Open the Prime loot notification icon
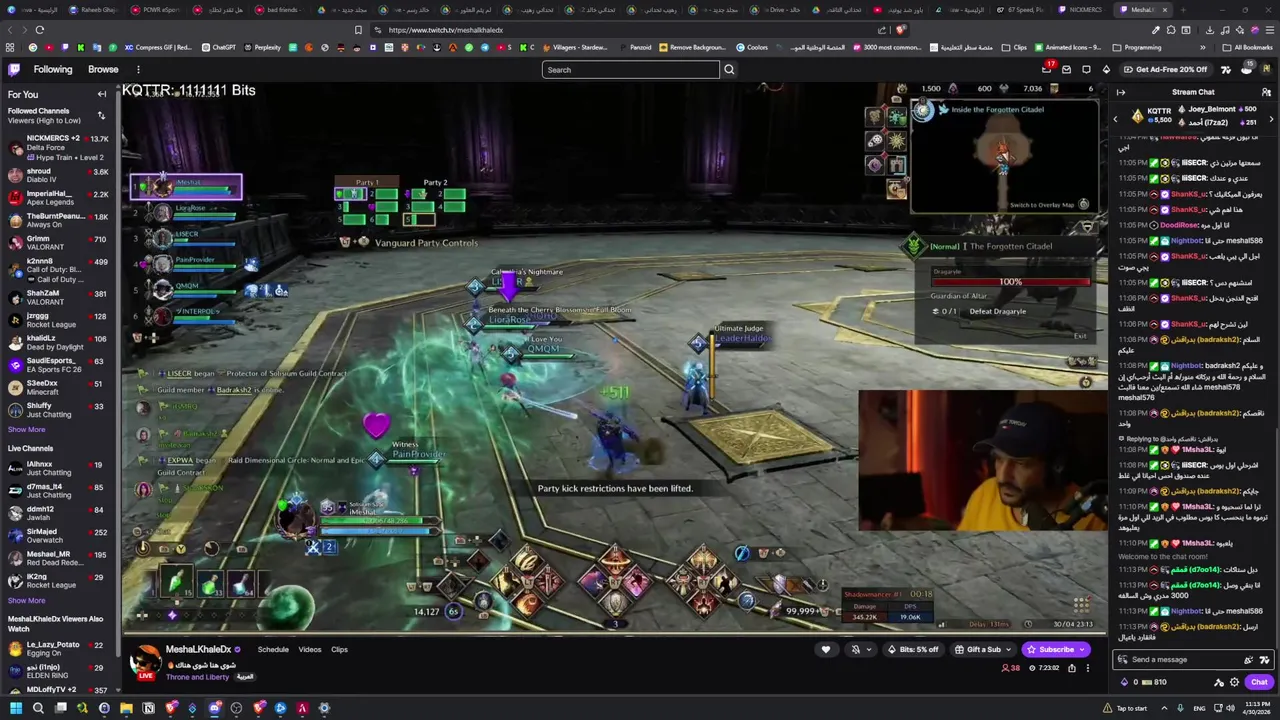This screenshot has height=720, width=1280. (x=1046, y=69)
